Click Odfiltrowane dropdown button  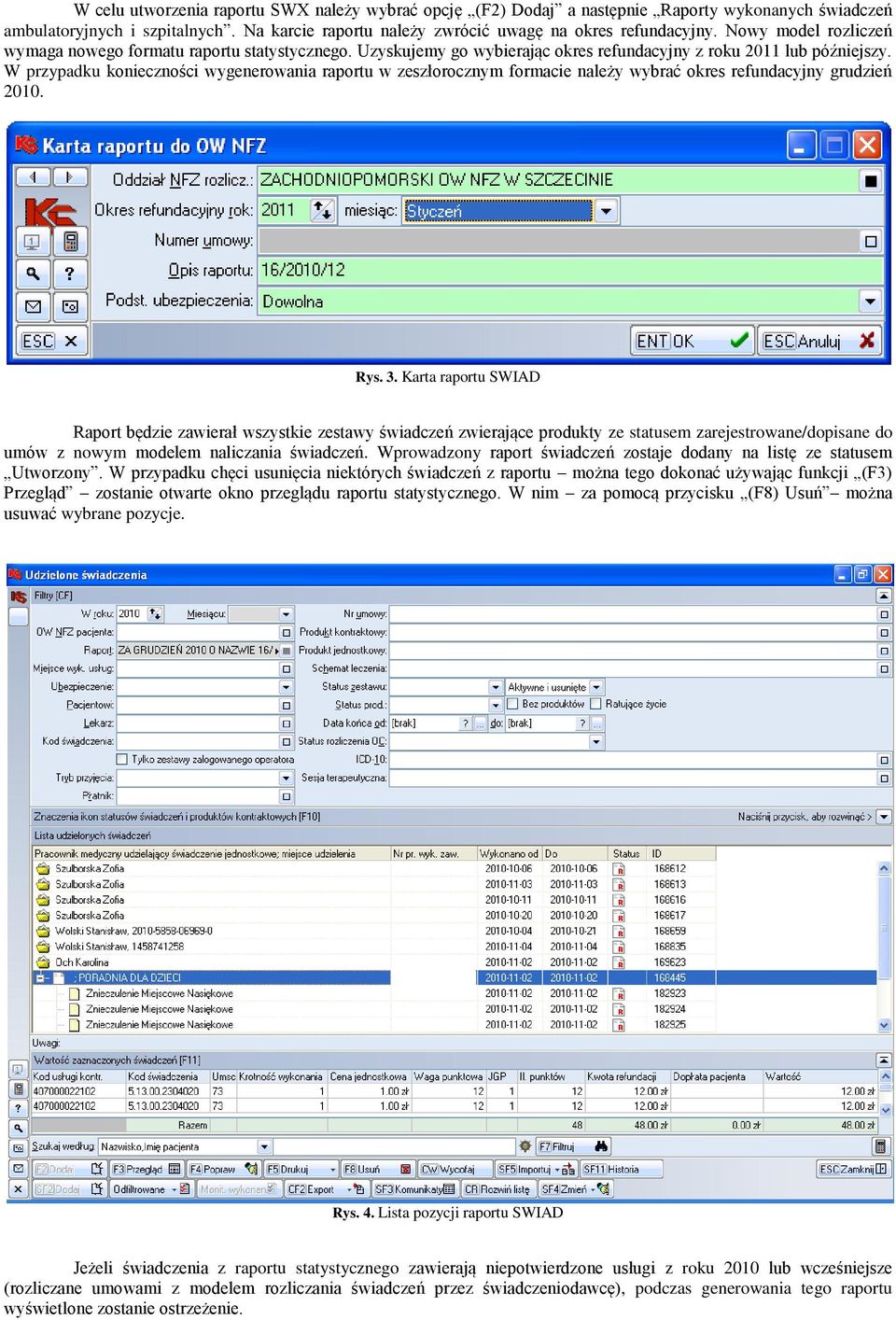click(151, 1189)
